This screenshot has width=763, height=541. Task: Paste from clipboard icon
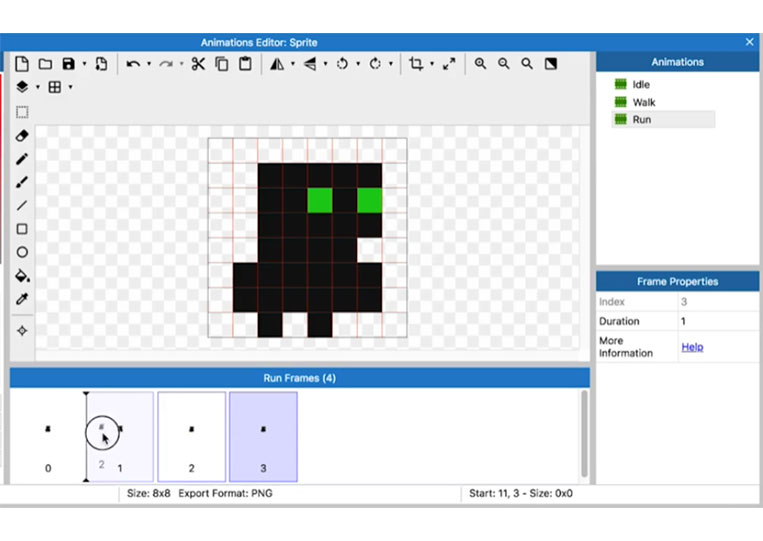pos(245,64)
